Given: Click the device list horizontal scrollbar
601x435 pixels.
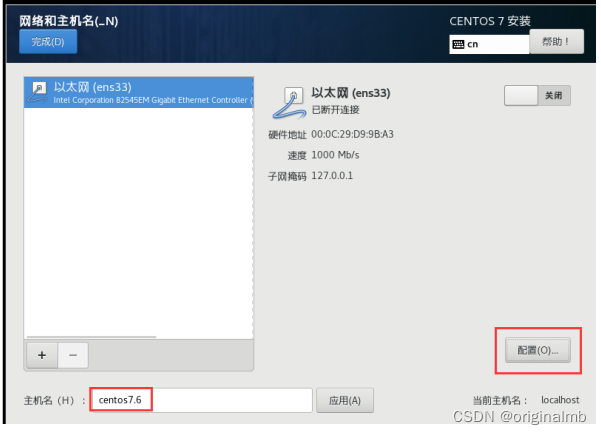Looking at the screenshot, I should (x=92, y=337).
